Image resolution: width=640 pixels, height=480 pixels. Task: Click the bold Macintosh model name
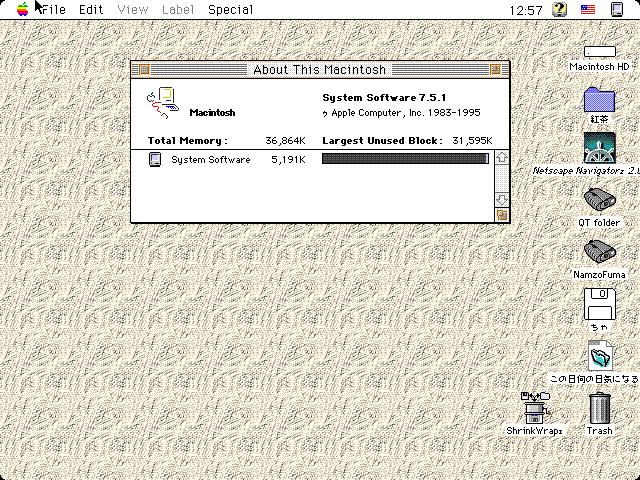212,113
